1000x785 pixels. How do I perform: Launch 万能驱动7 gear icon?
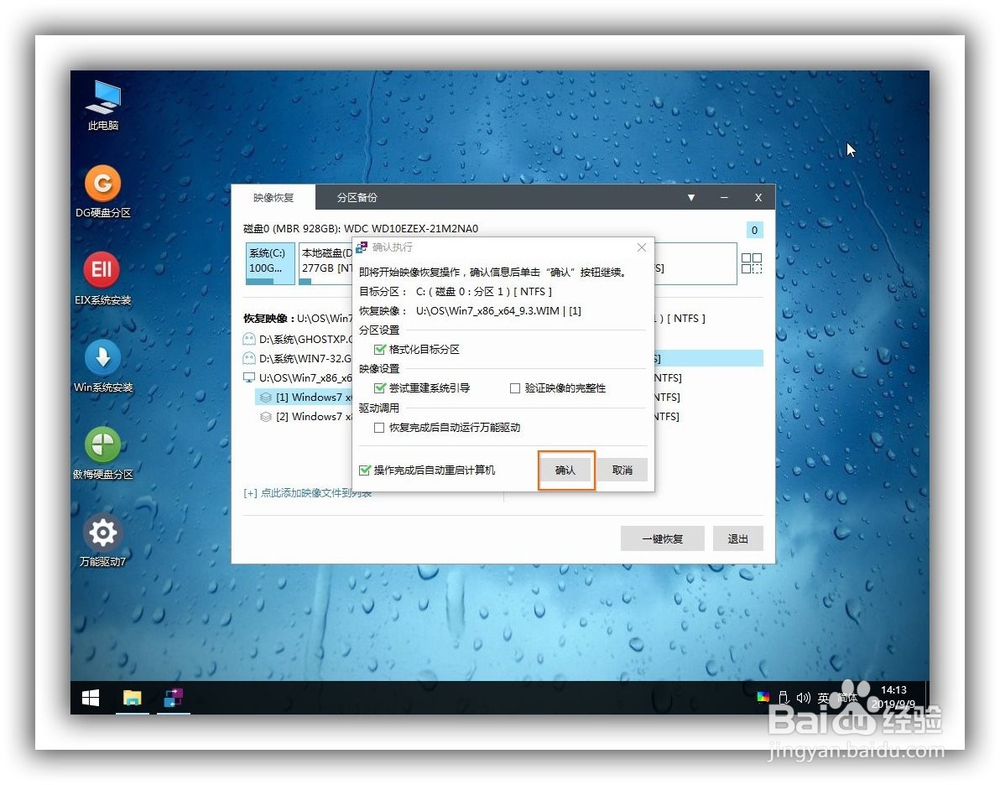[103, 540]
